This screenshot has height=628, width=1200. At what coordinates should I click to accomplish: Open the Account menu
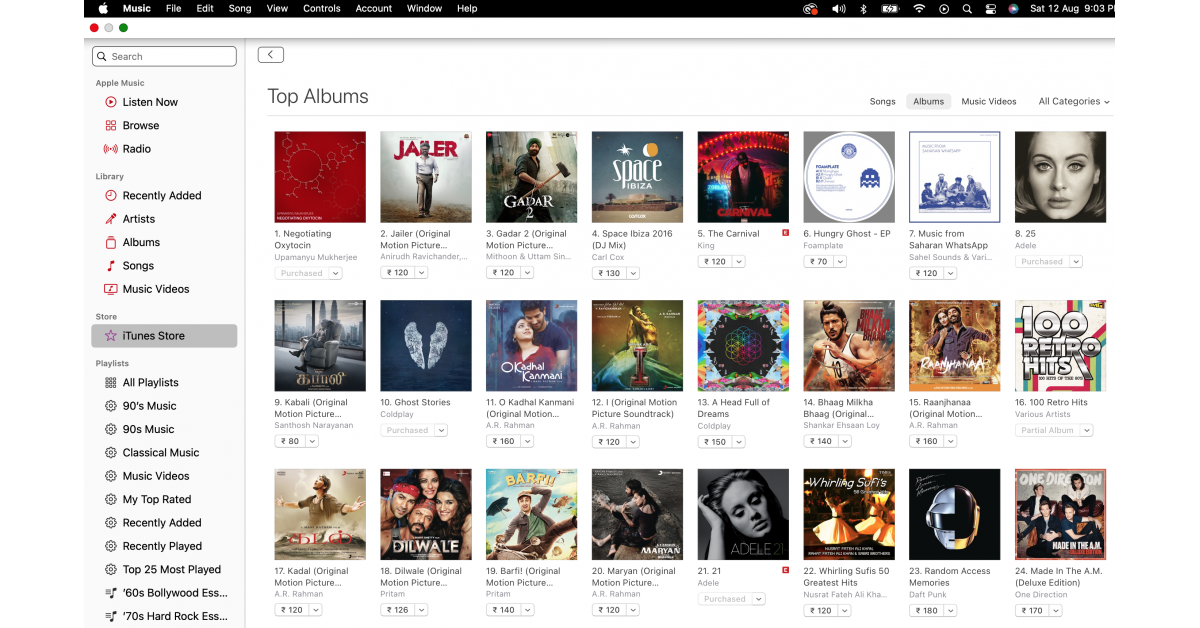click(374, 9)
